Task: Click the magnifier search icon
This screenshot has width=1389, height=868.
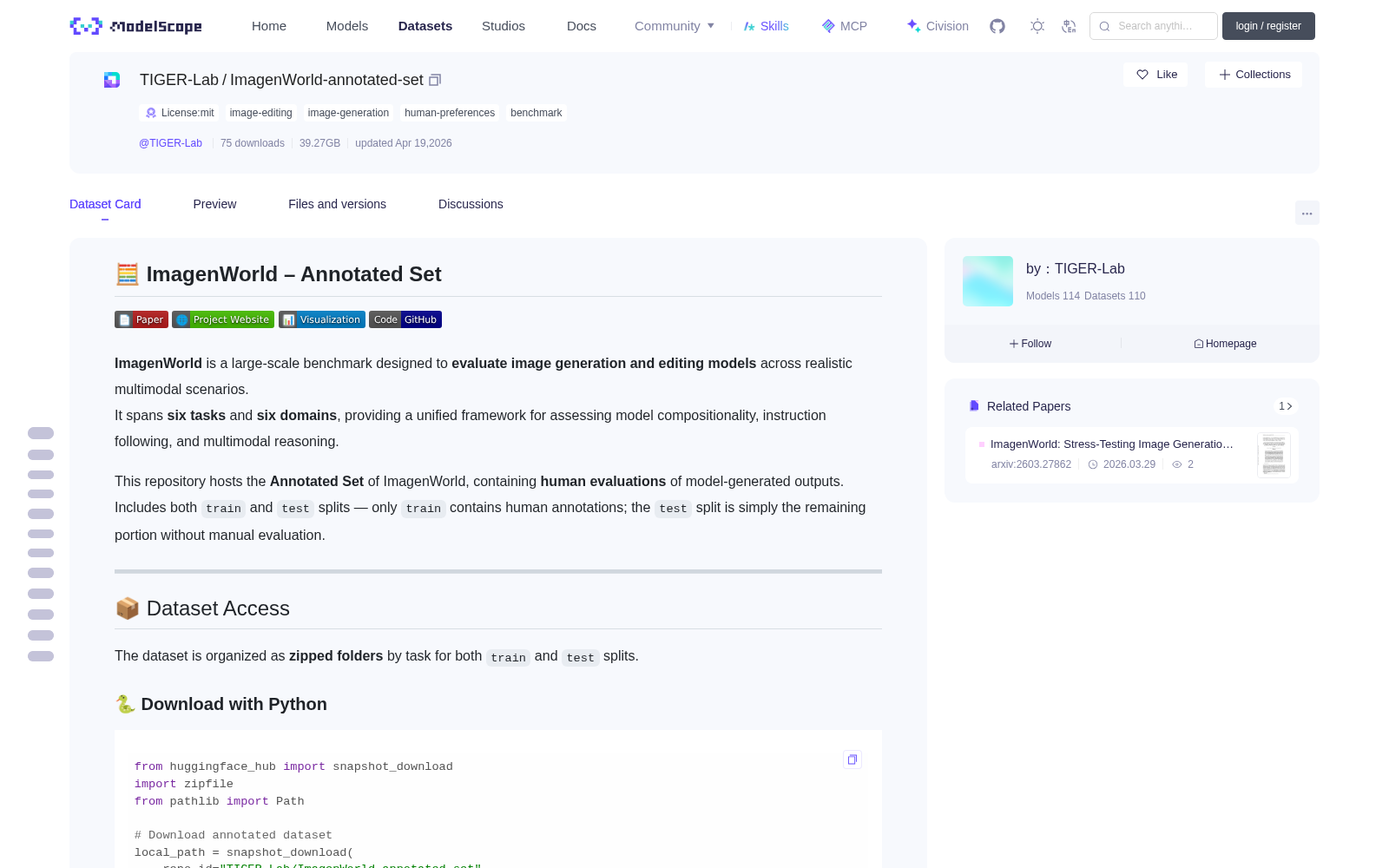Action: (1105, 26)
